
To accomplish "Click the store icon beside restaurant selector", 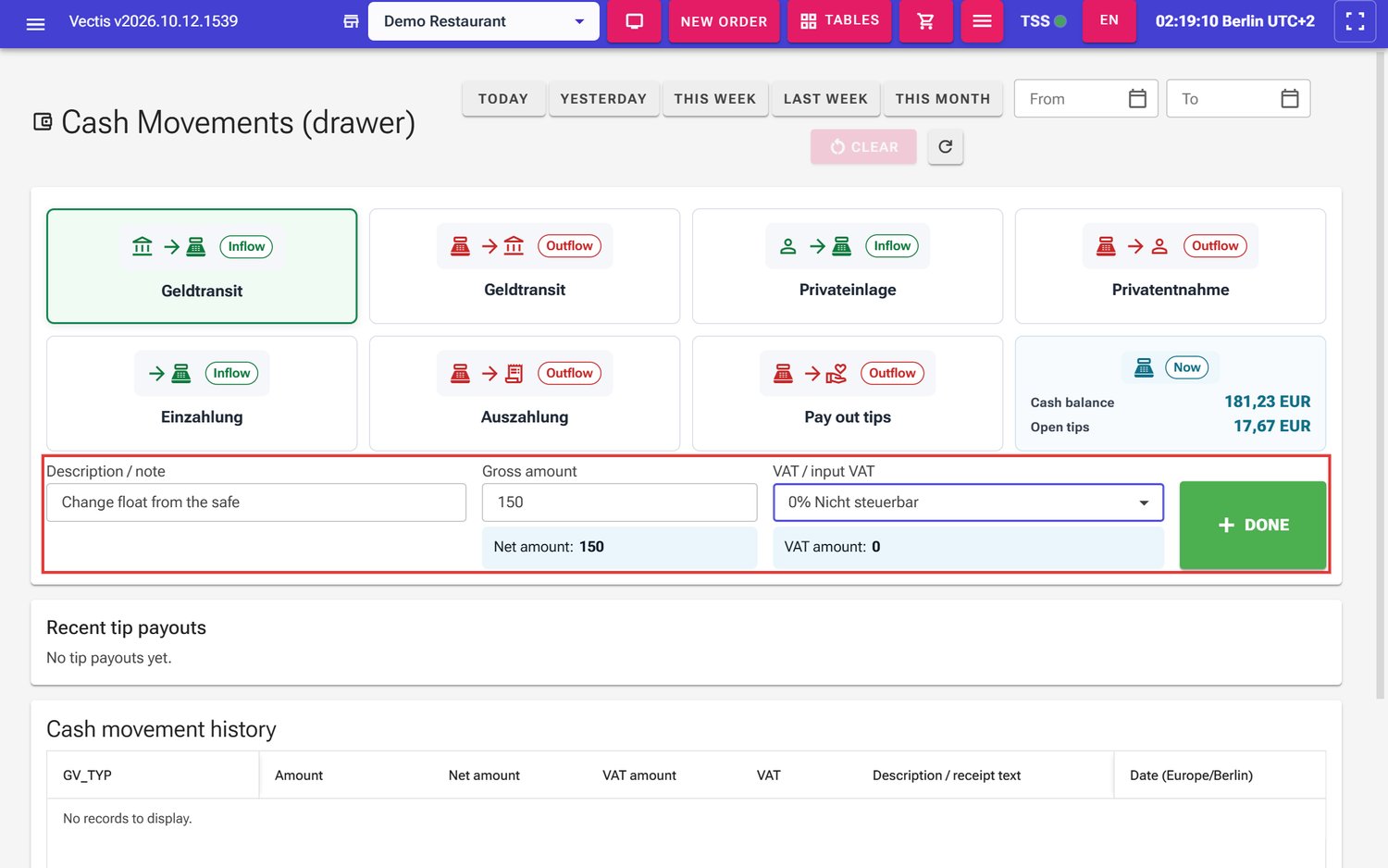I will 351,21.
